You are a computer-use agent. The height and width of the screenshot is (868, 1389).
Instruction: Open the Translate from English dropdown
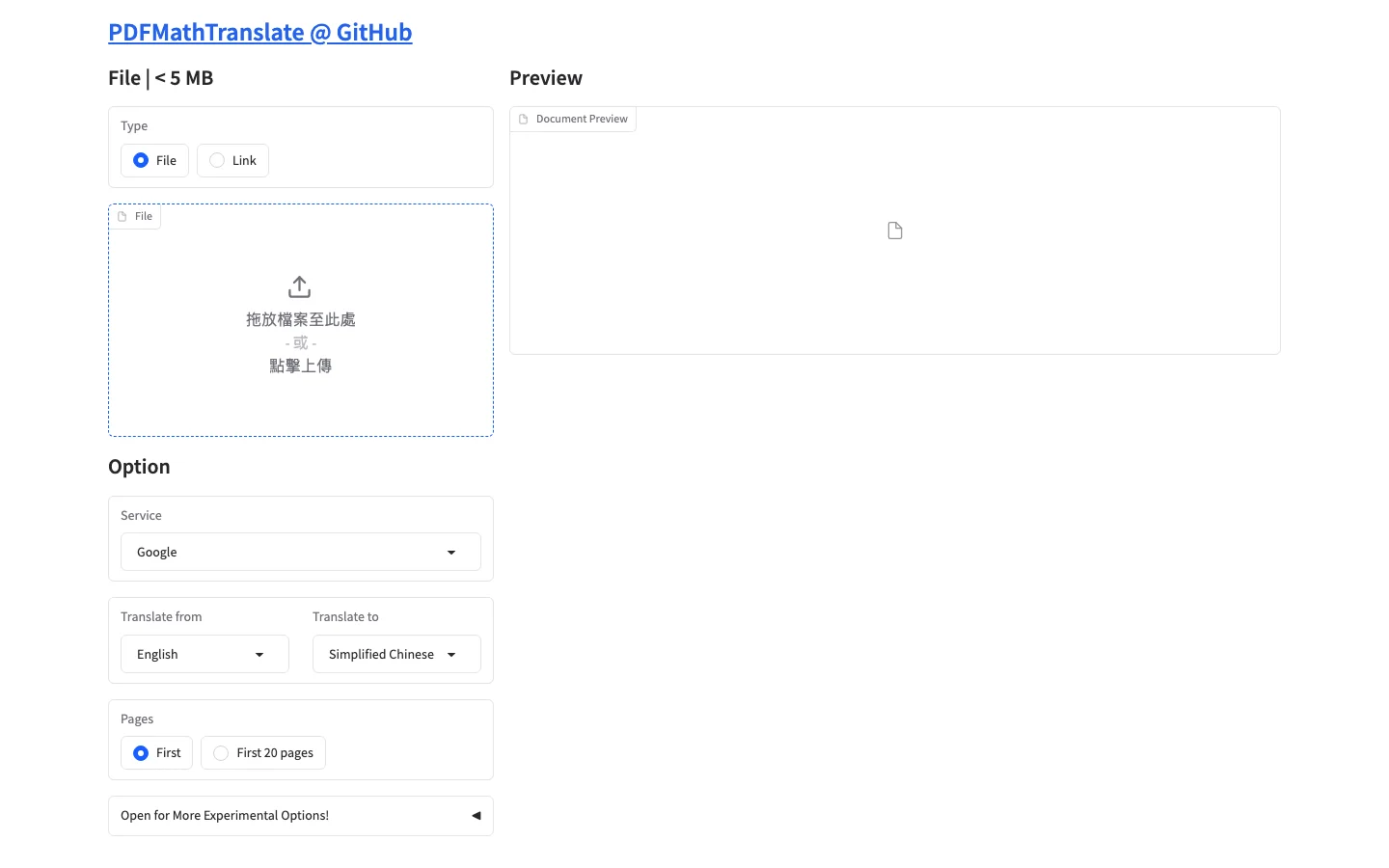(204, 654)
